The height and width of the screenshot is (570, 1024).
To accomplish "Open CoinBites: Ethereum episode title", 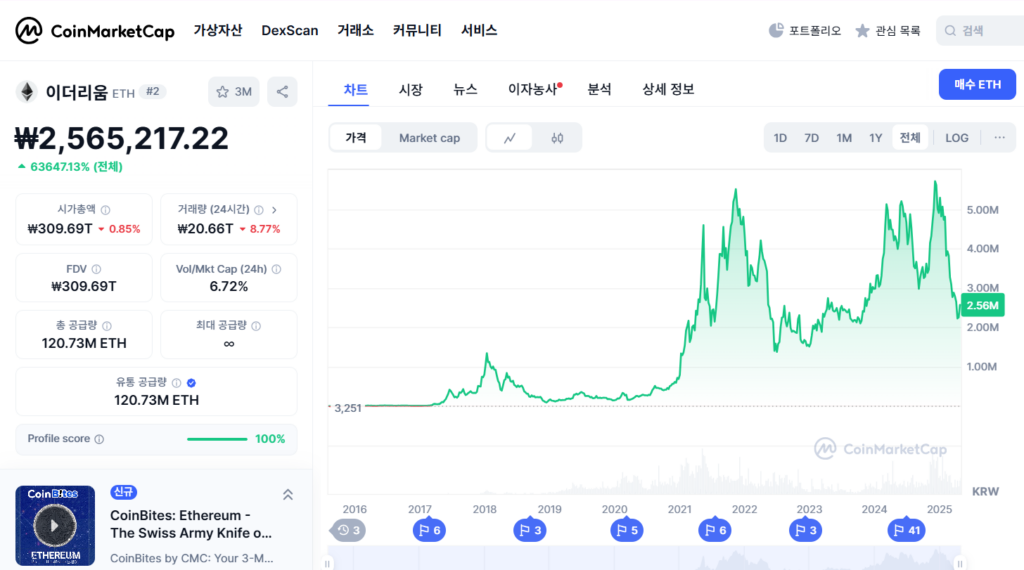I will click(x=191, y=524).
